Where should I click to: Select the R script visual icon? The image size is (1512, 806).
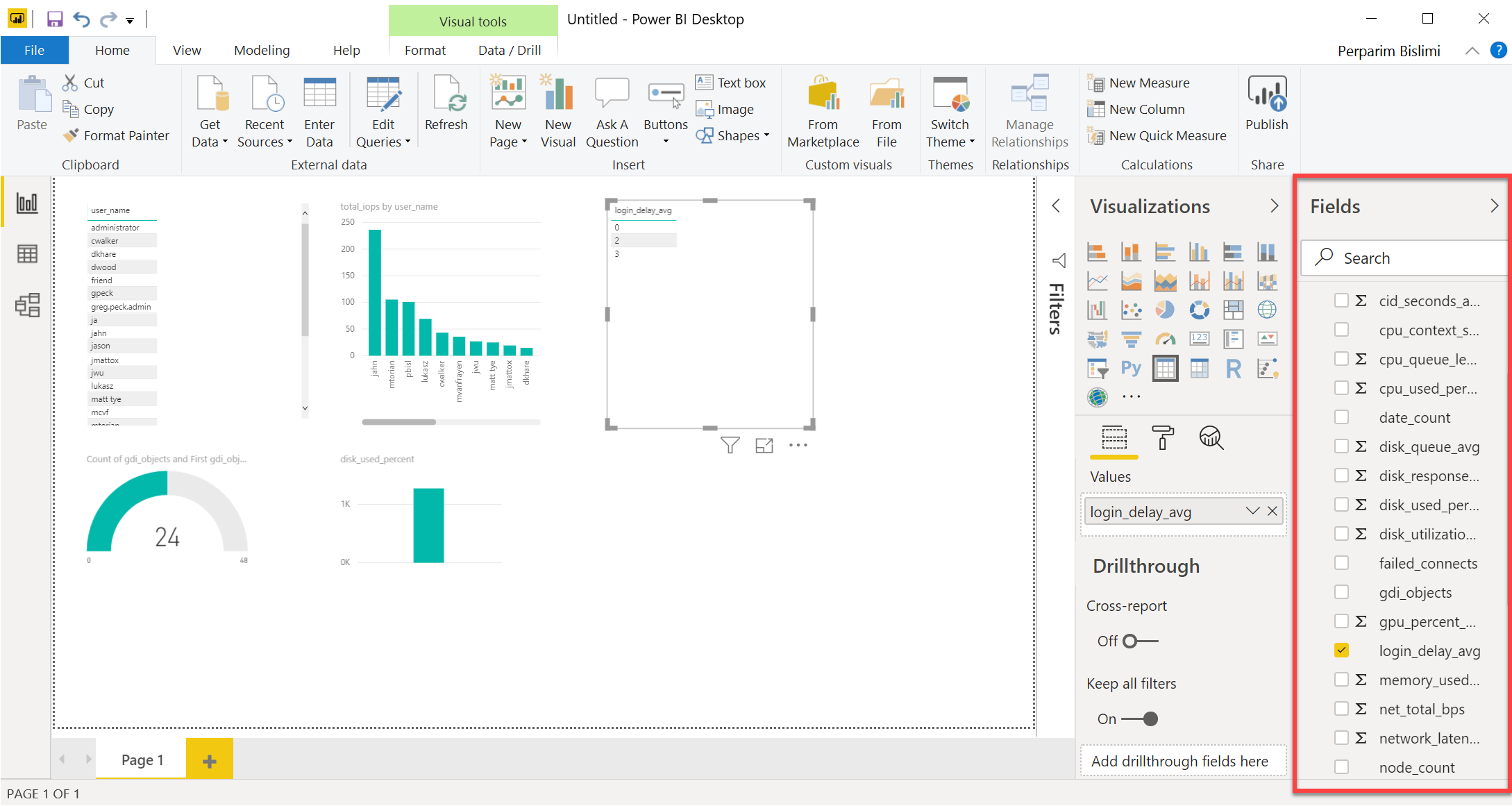point(1233,368)
